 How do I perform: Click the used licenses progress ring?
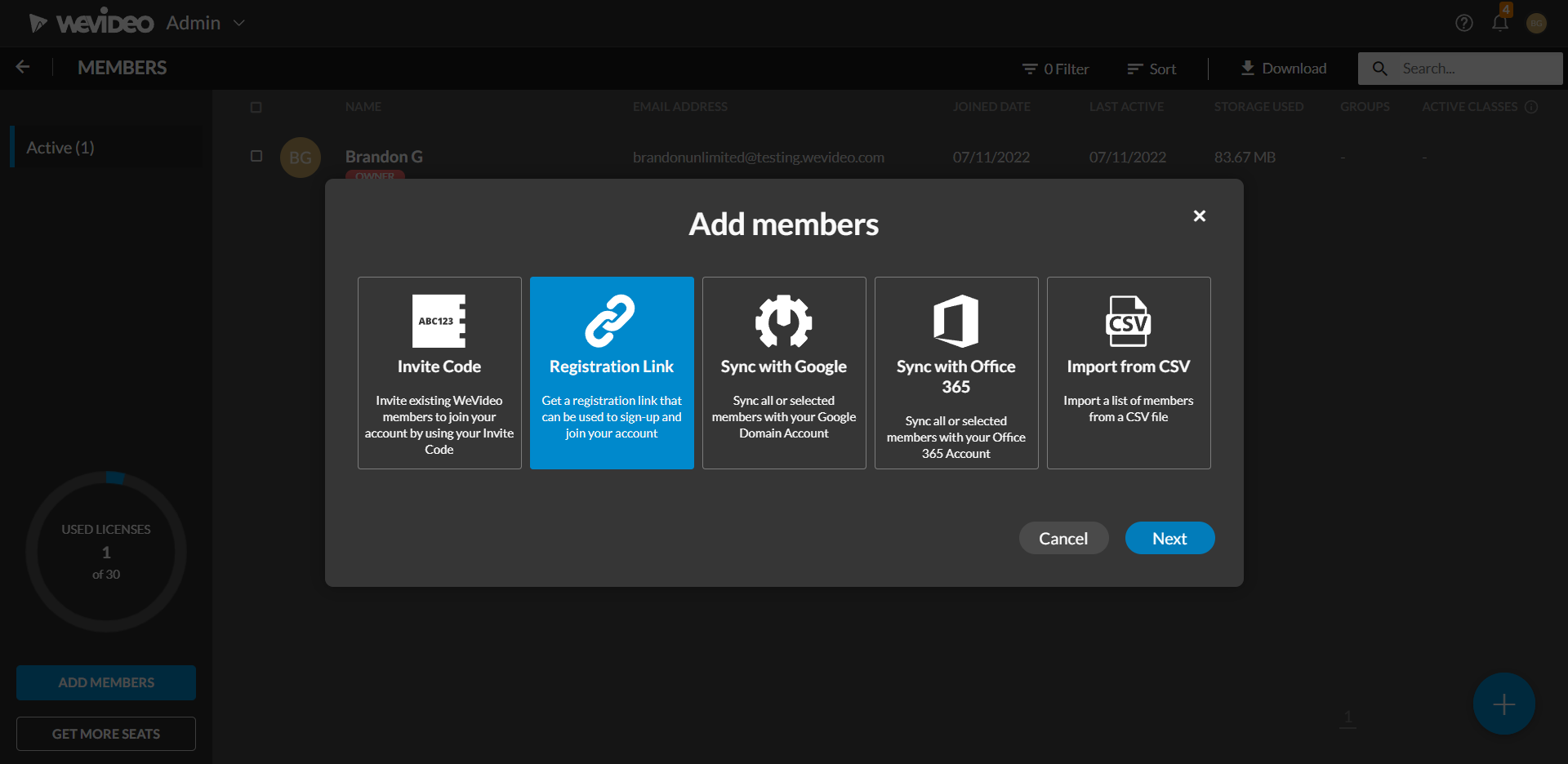click(106, 552)
